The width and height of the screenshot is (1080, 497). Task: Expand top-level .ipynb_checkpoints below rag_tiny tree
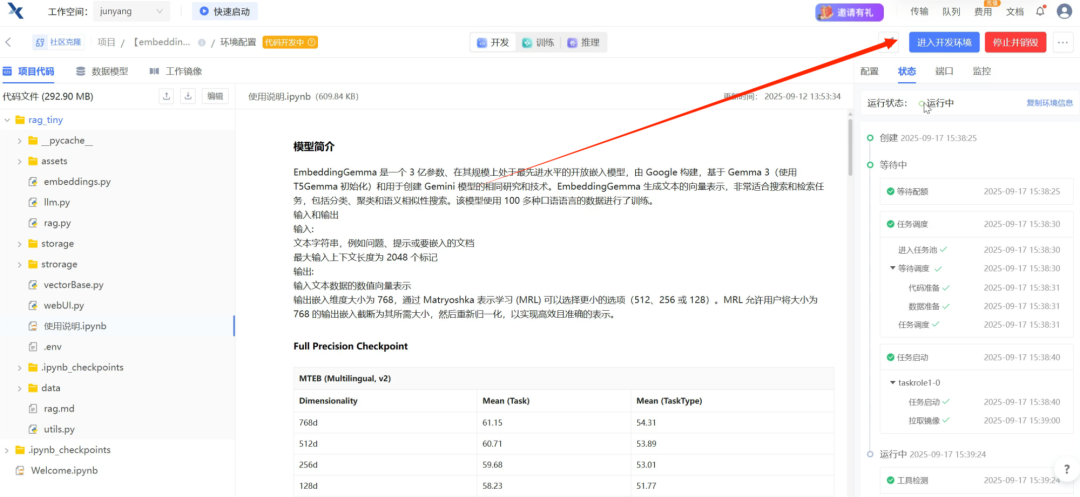click(x=7, y=450)
